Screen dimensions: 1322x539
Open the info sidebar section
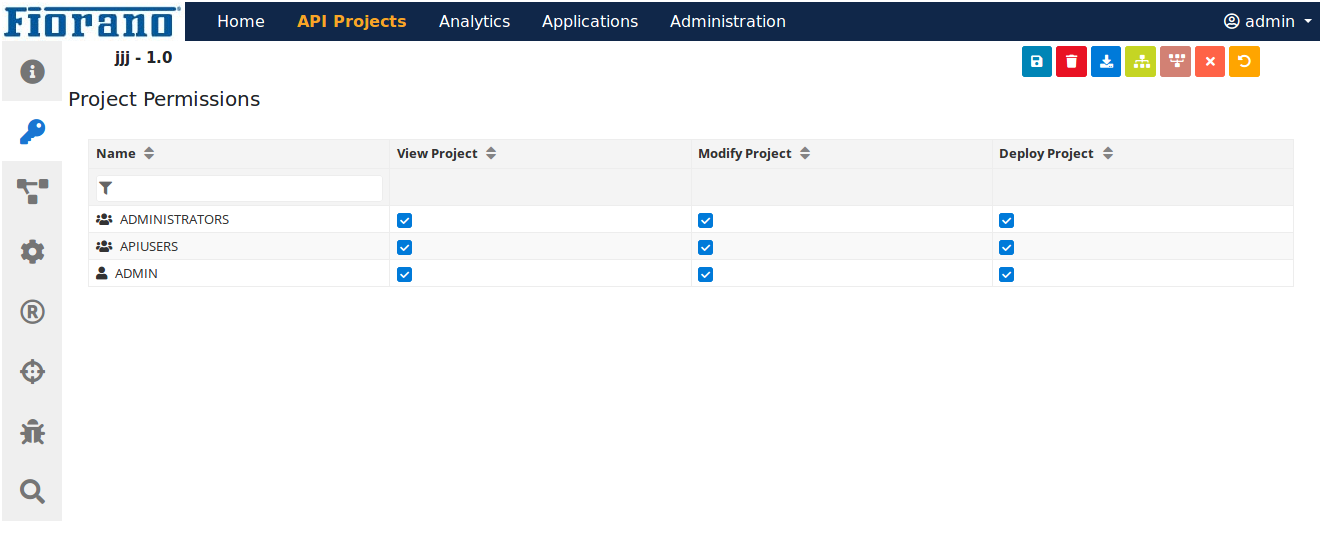(x=32, y=71)
